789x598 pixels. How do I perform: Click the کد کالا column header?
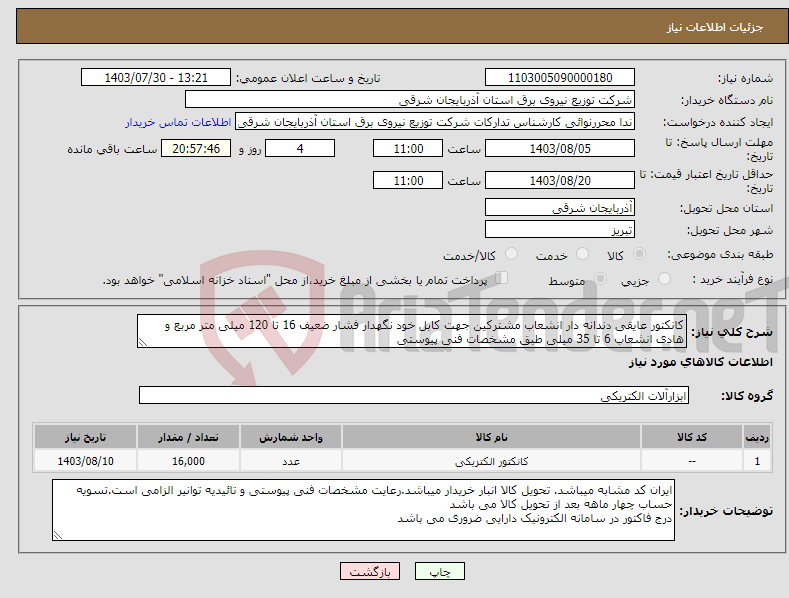692,437
